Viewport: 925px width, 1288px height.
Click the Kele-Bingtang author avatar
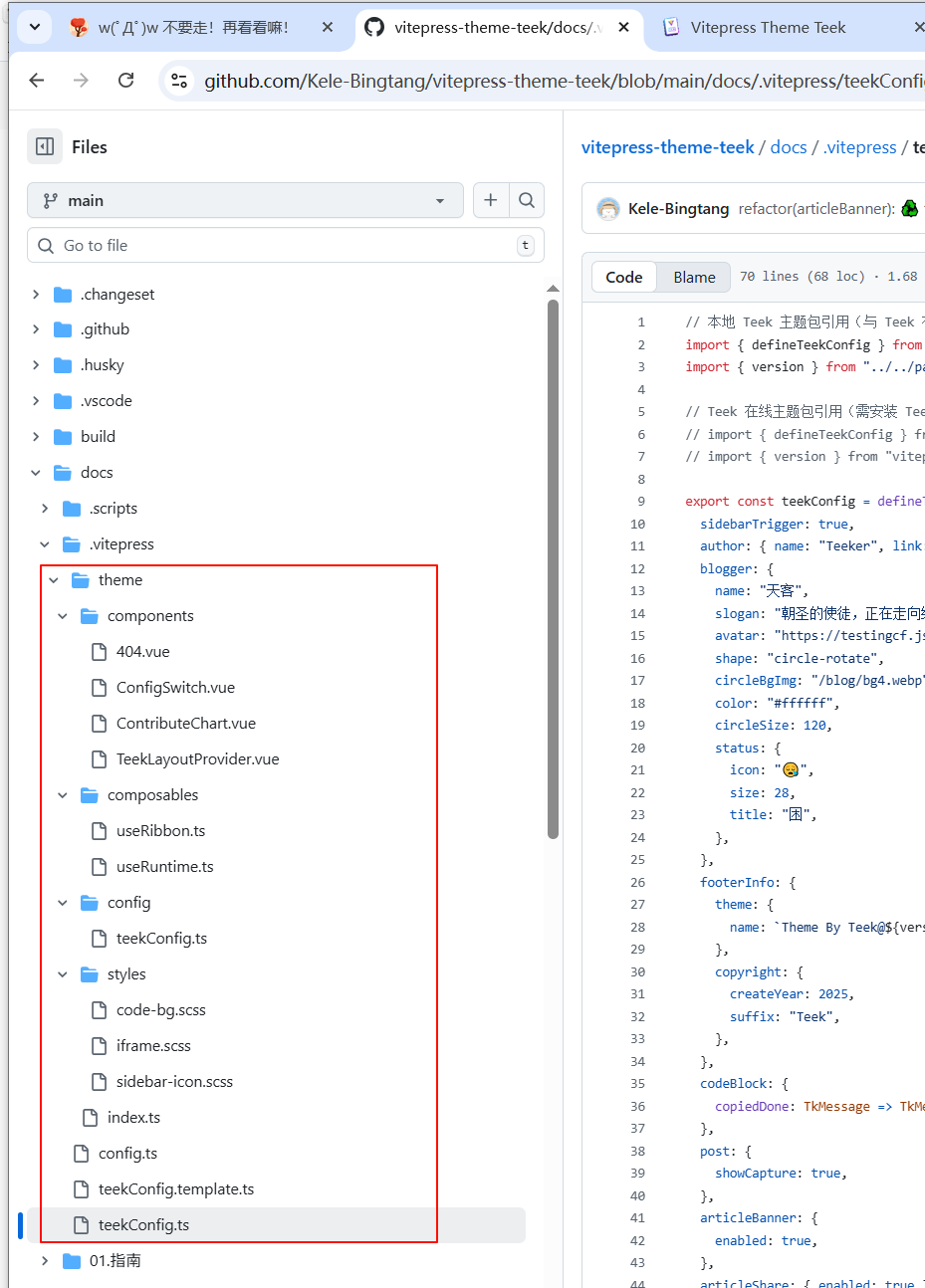coord(607,209)
